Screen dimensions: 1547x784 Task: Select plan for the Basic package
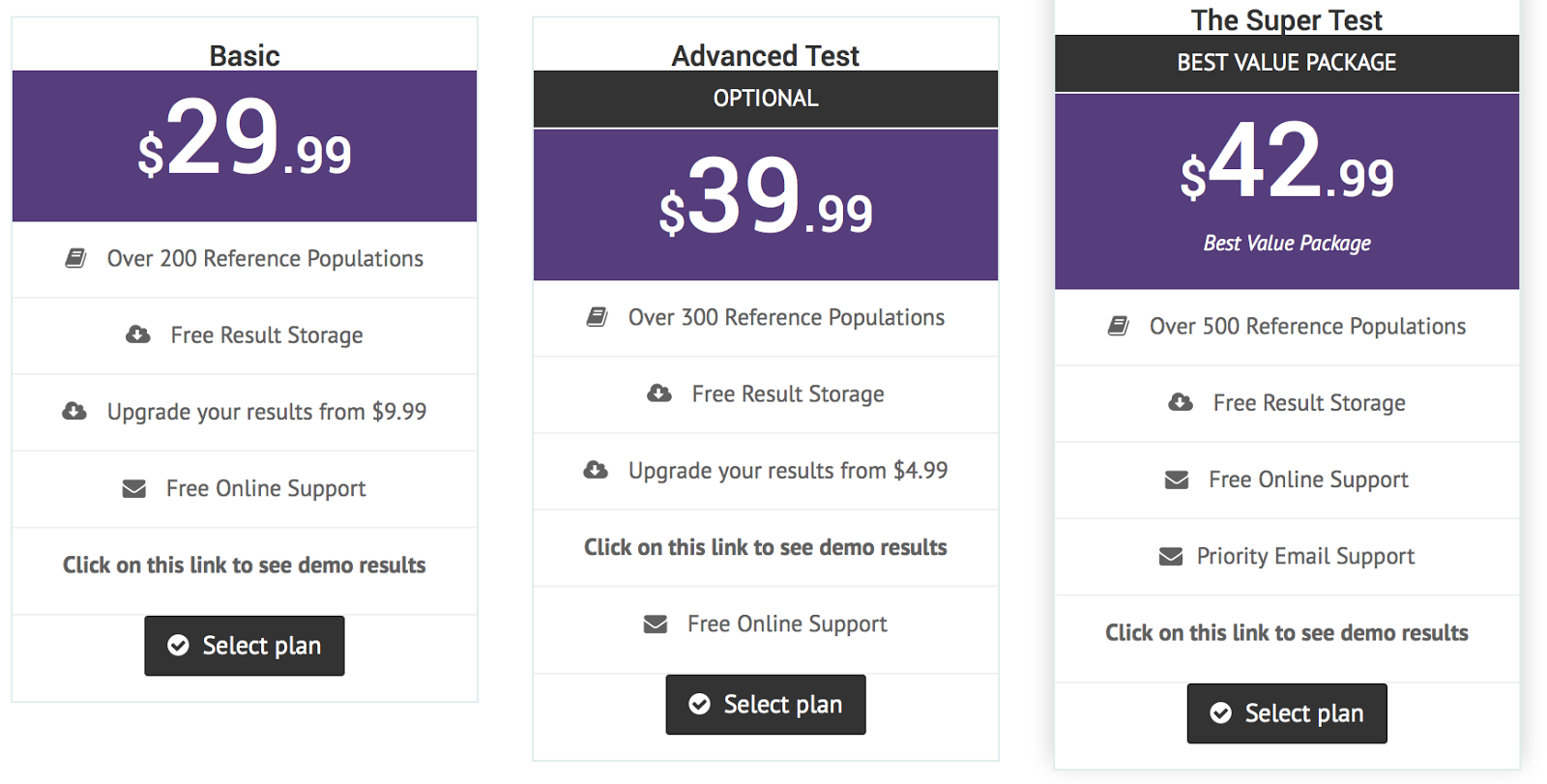pos(245,646)
